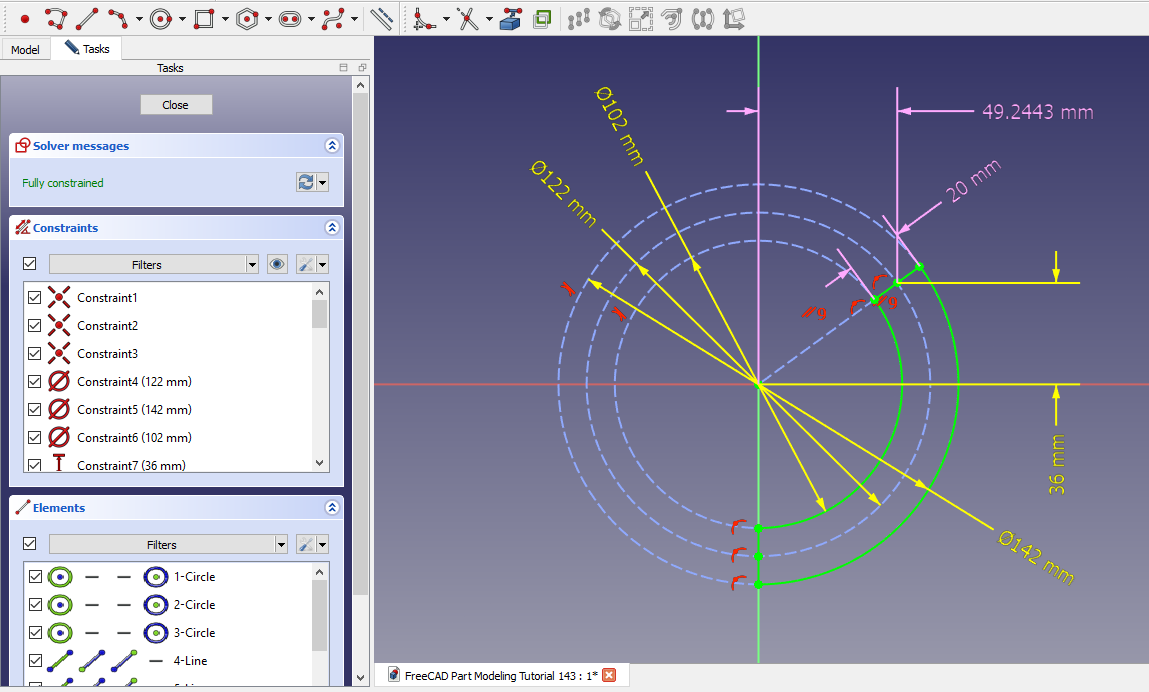Uncheck the 2-Circle element checkbox

pyautogui.click(x=35, y=605)
